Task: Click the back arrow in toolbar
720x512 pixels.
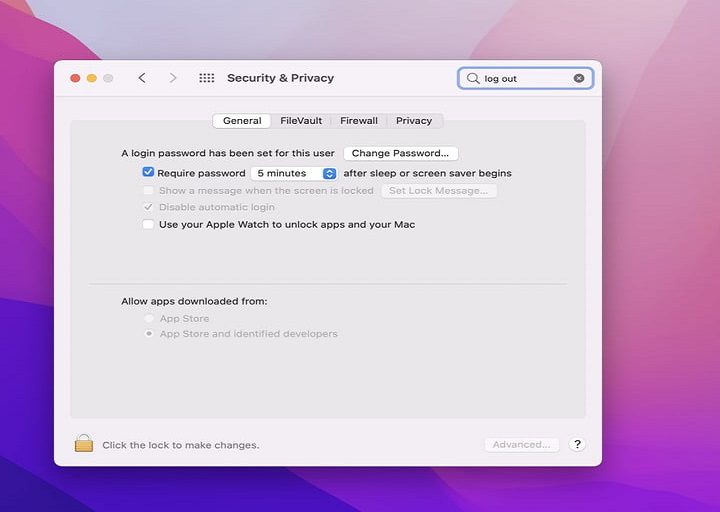Action: [142, 78]
